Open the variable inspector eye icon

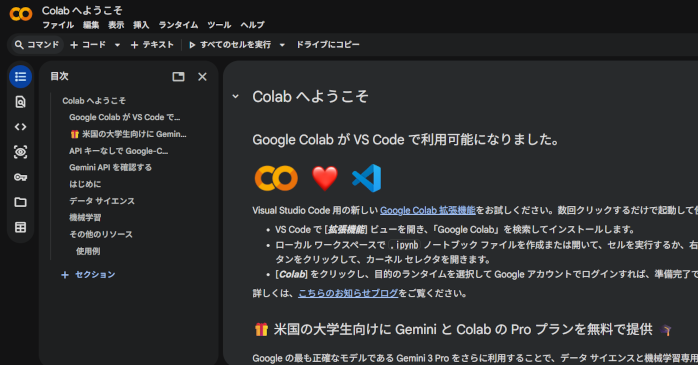(x=20, y=152)
